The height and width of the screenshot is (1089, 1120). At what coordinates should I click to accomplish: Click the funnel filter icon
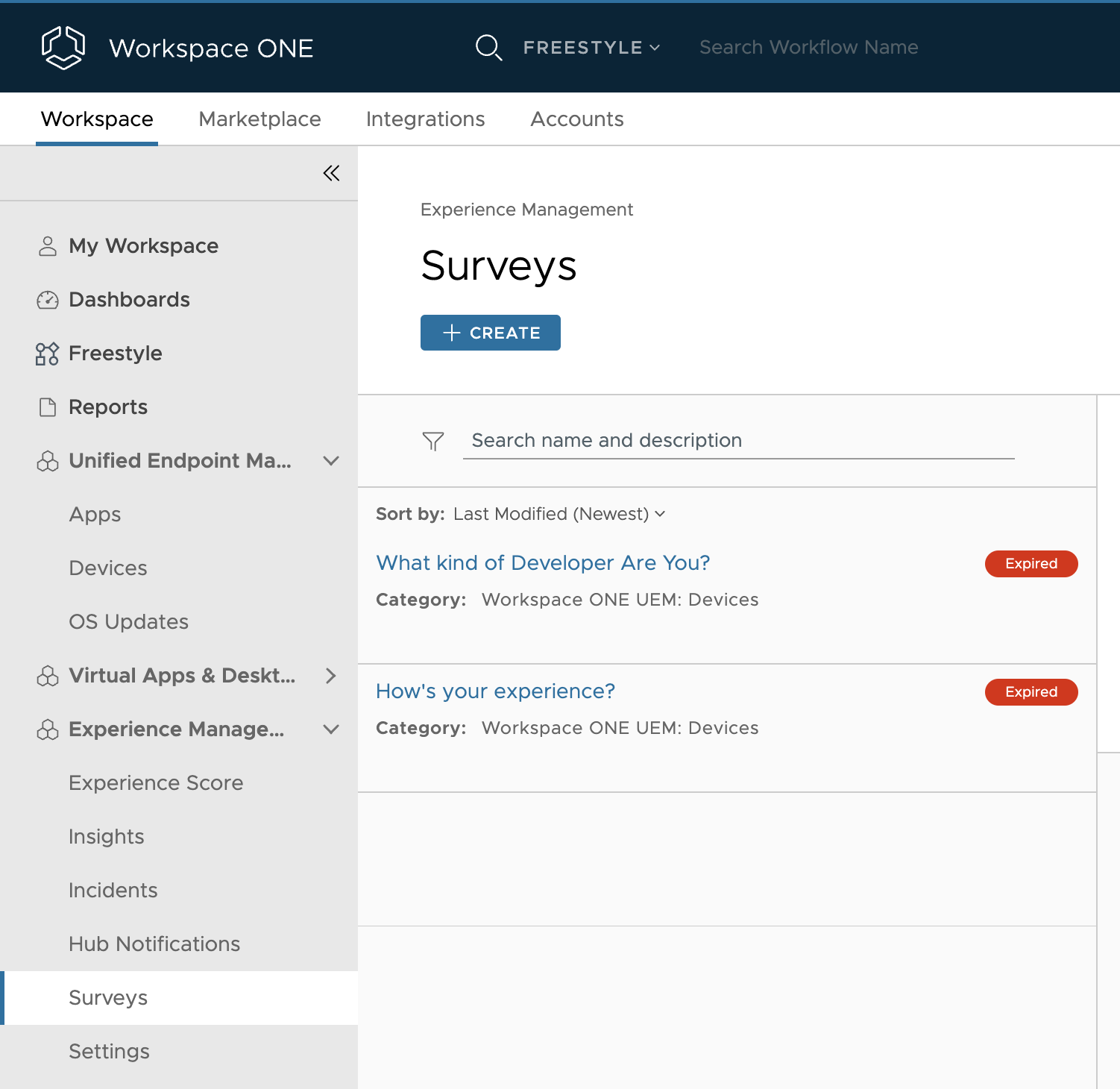pos(433,441)
